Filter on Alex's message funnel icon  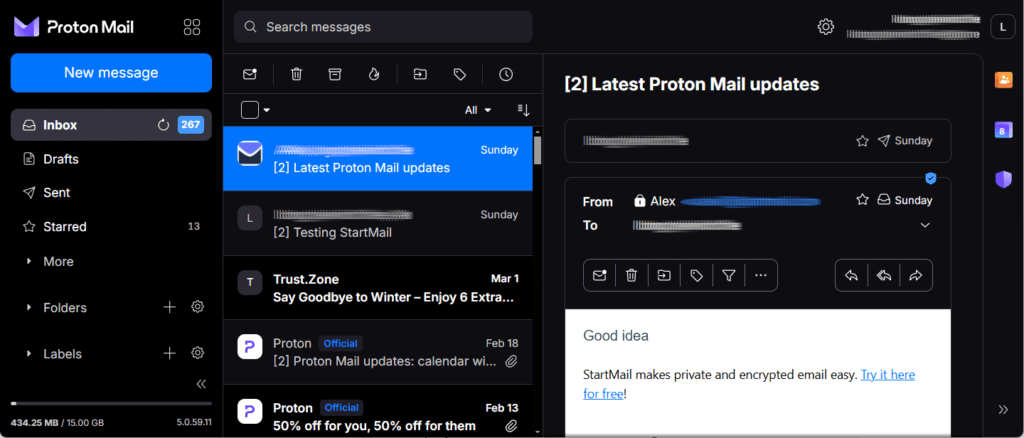[728, 275]
